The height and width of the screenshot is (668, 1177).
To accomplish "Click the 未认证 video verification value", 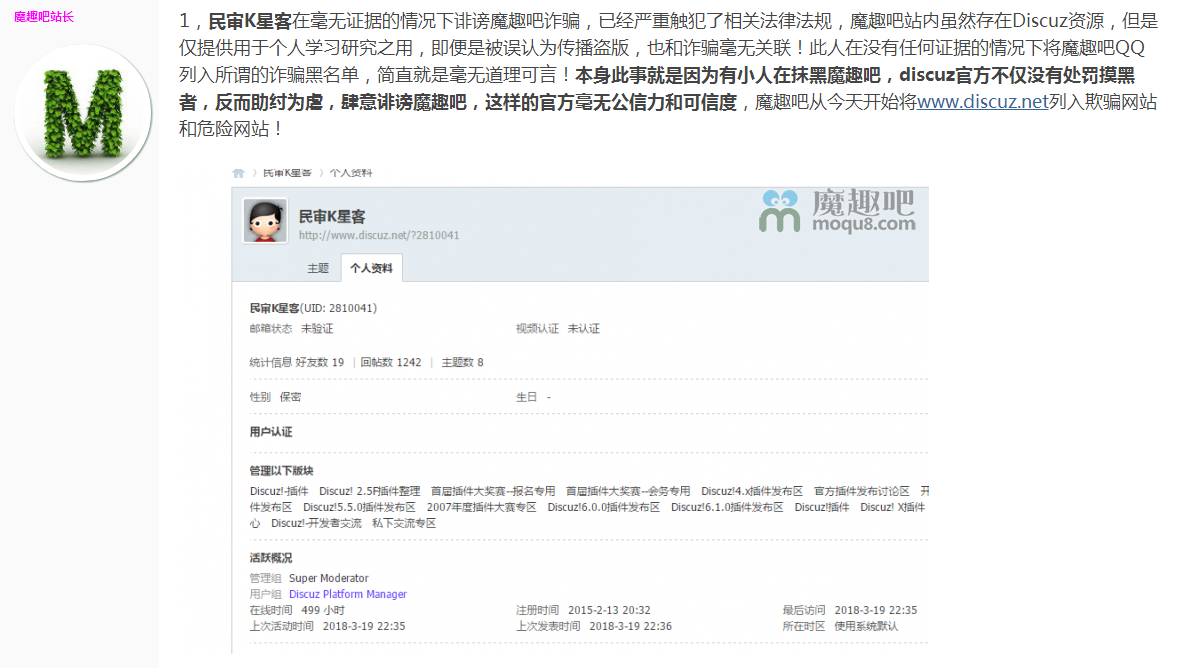I will [x=584, y=329].
